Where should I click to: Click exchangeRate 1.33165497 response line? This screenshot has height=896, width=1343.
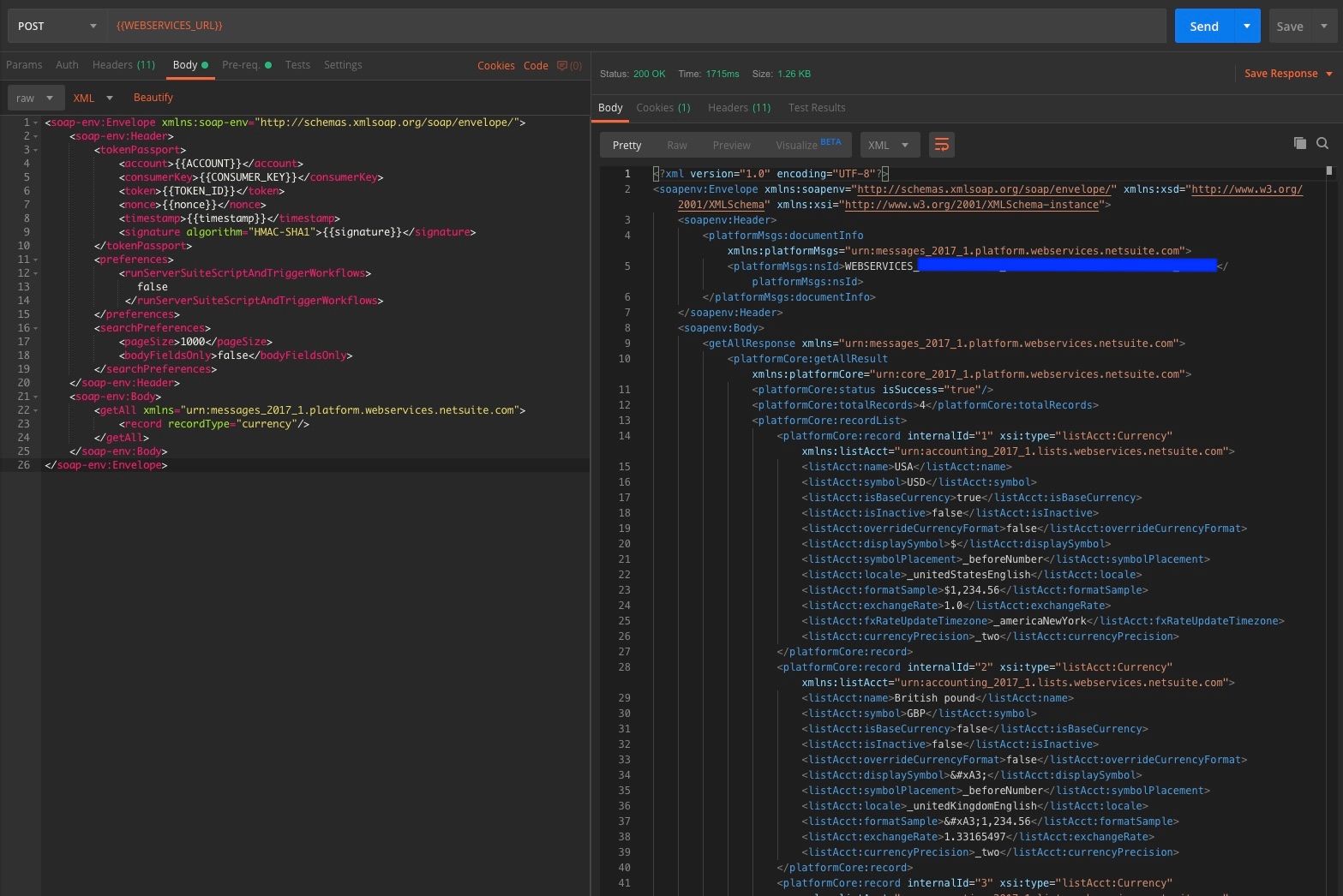click(978, 837)
